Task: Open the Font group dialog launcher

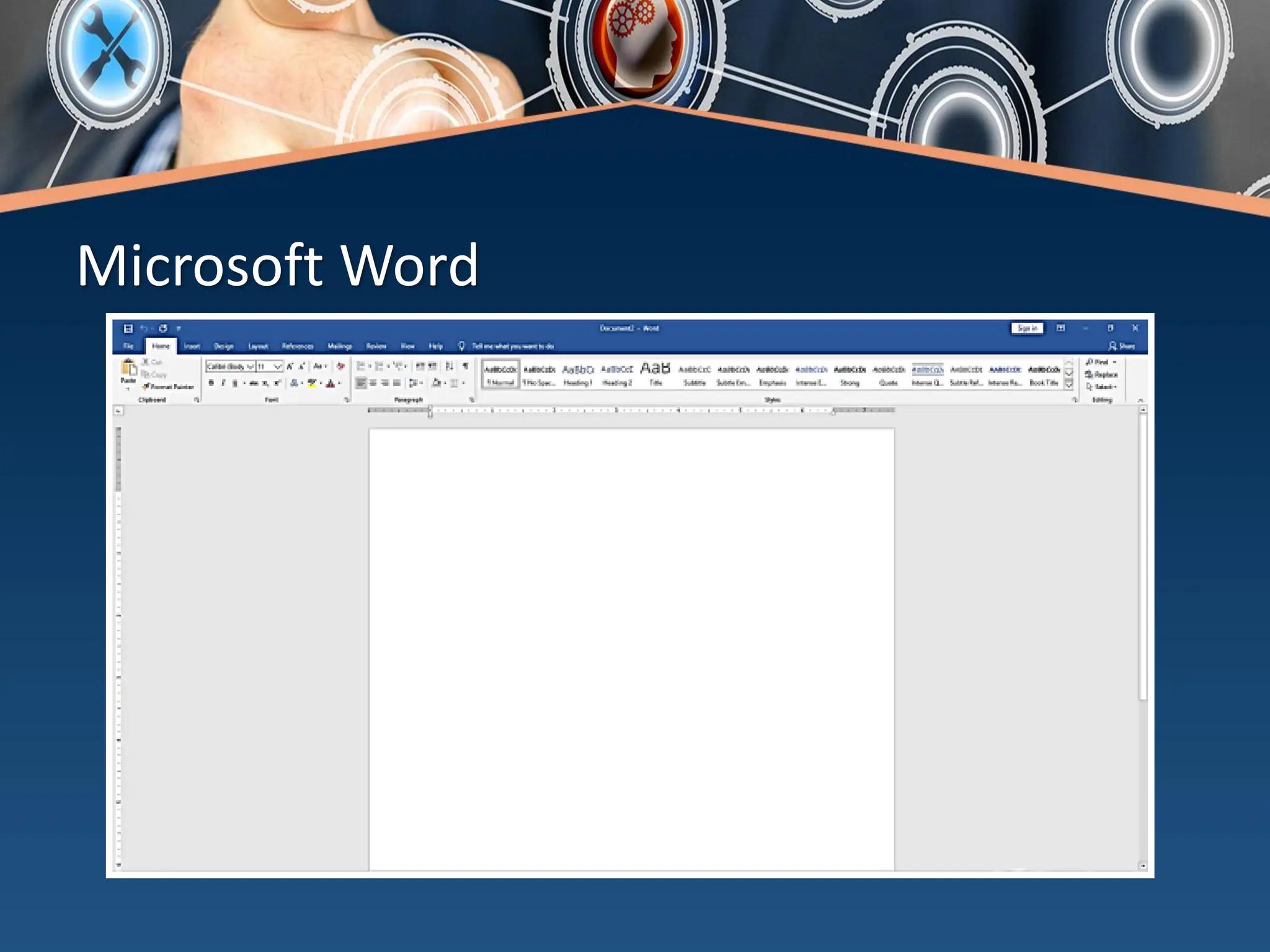Action: [x=347, y=400]
